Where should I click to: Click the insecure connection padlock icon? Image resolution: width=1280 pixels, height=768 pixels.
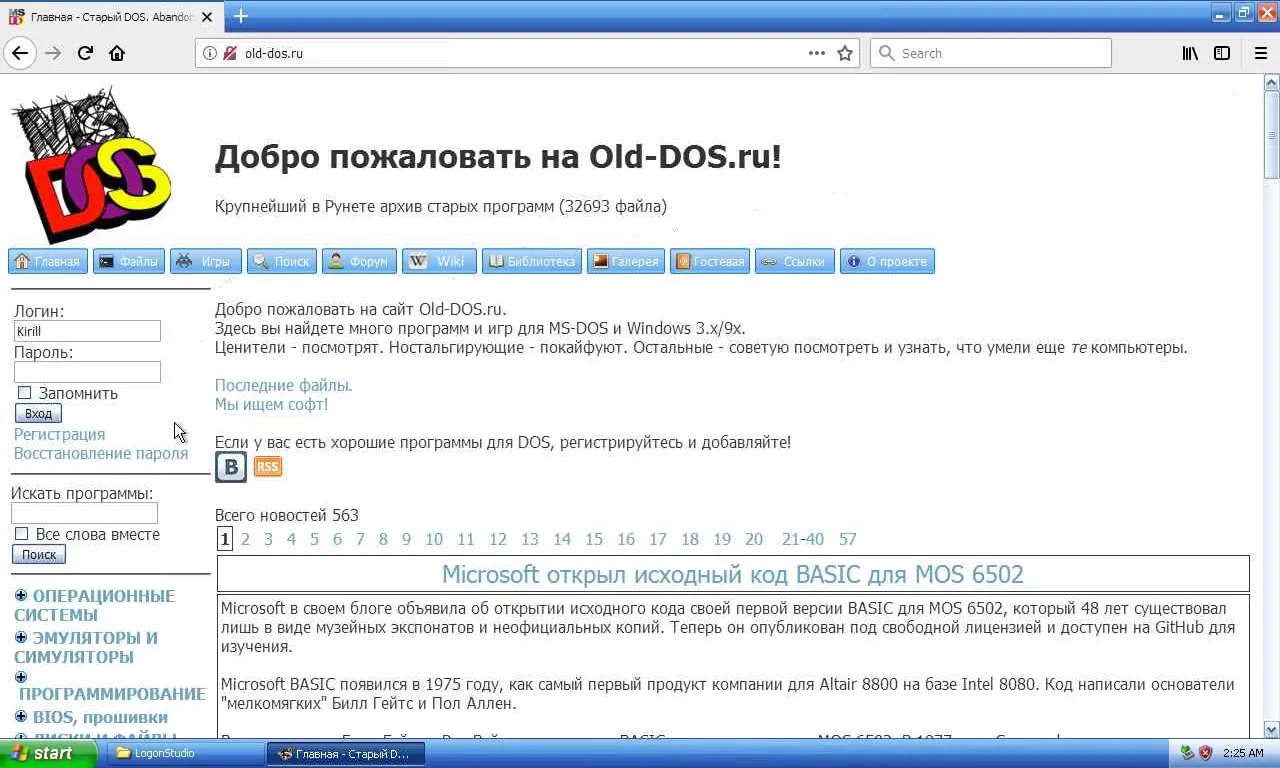click(x=230, y=53)
